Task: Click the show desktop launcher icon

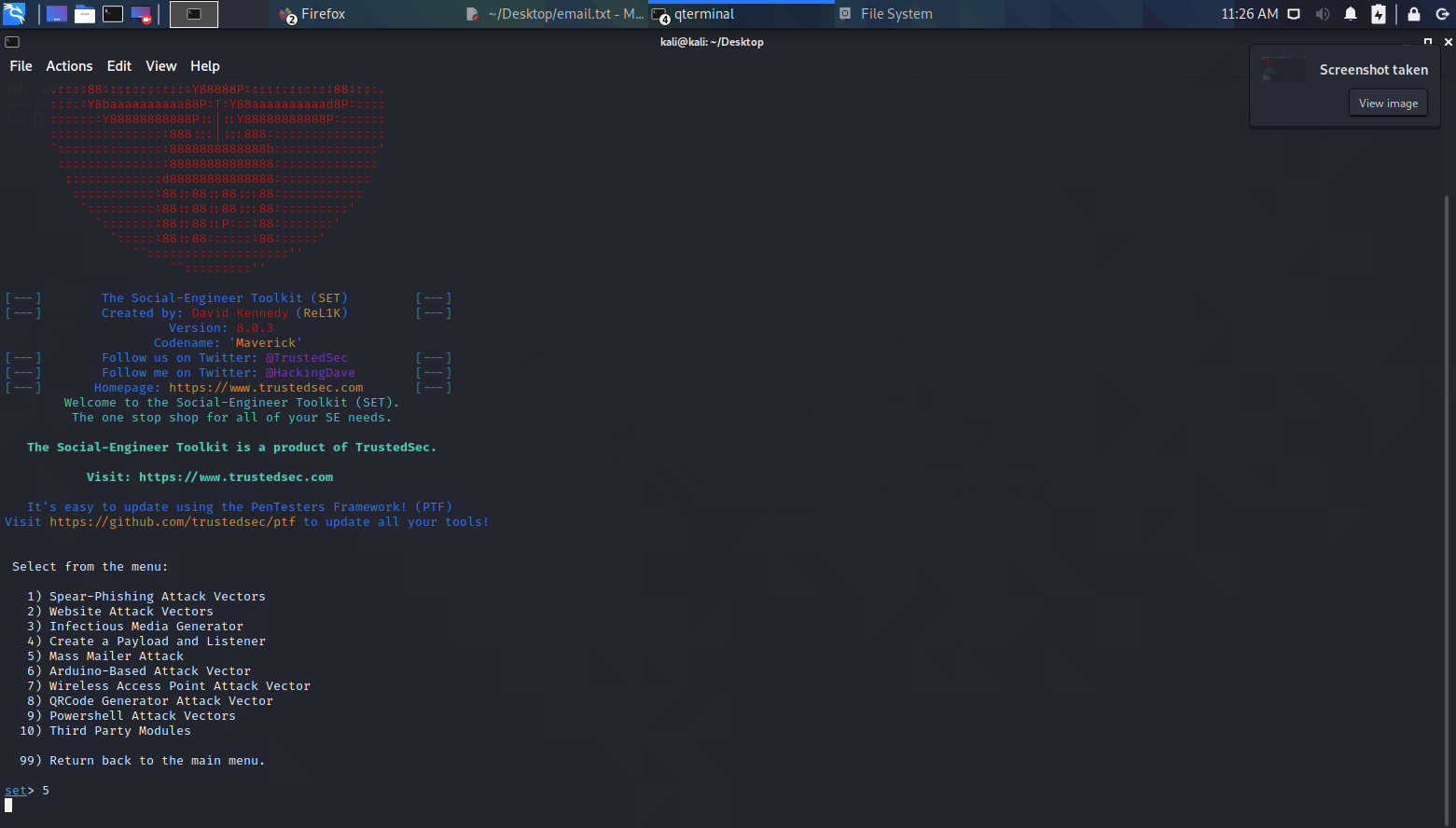Action: pos(57,14)
